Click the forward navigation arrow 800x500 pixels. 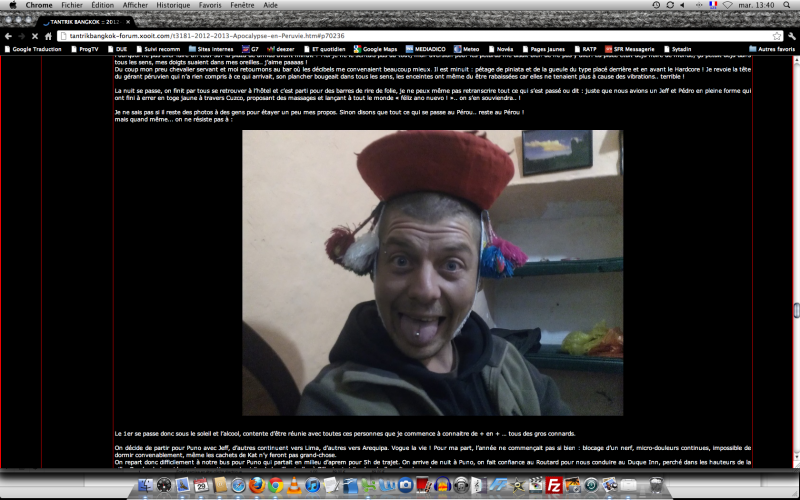click(21, 36)
